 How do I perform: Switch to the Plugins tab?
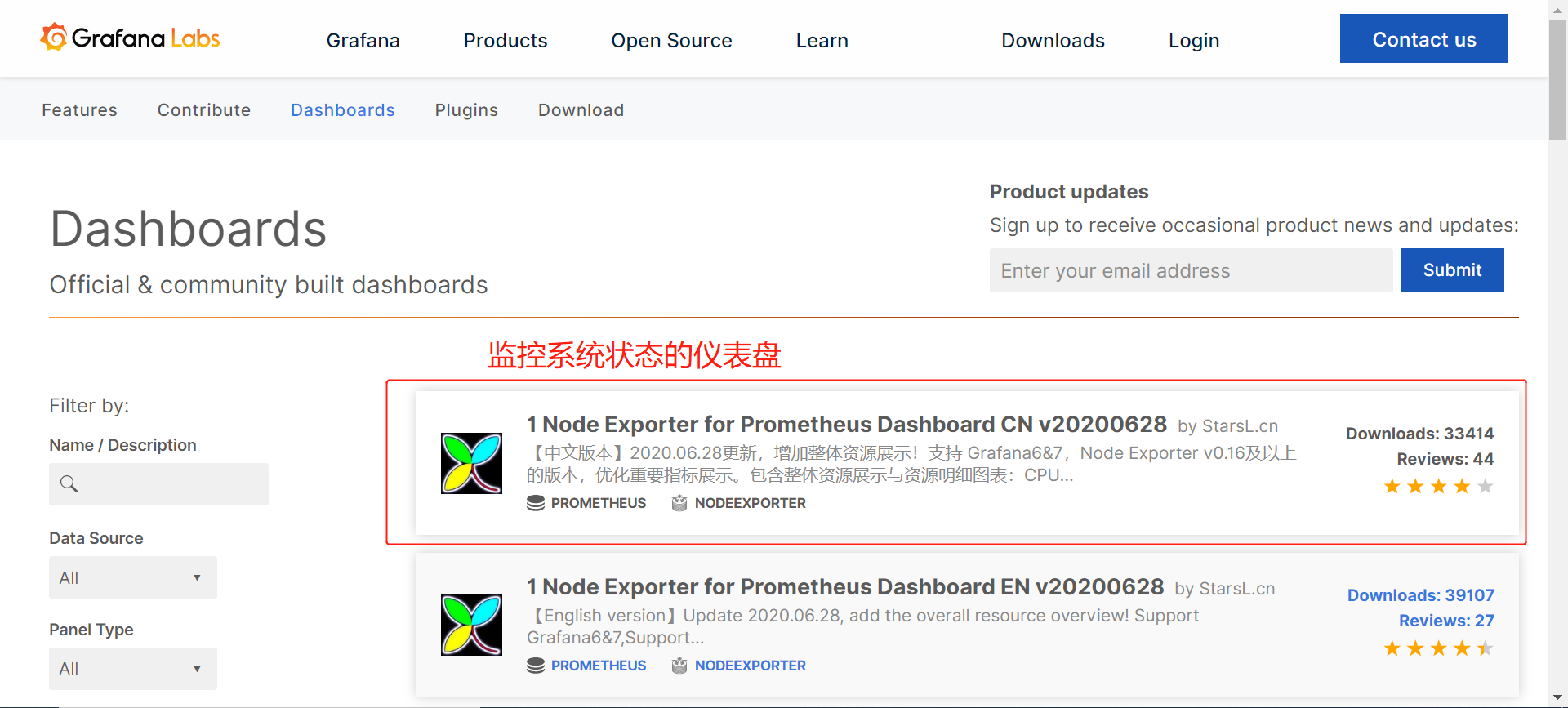coord(466,109)
